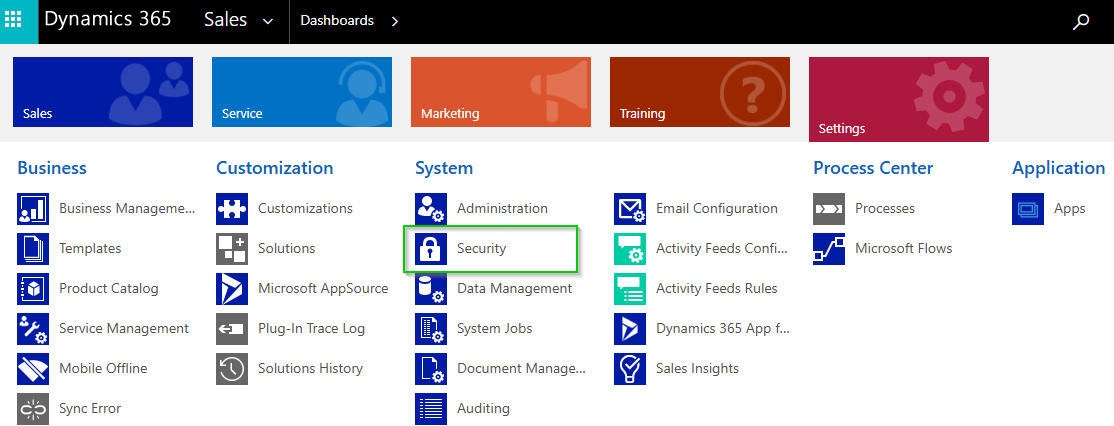The height and width of the screenshot is (426, 1114).
Task: Click the Sales Insights lightbulb icon
Action: 630,369
